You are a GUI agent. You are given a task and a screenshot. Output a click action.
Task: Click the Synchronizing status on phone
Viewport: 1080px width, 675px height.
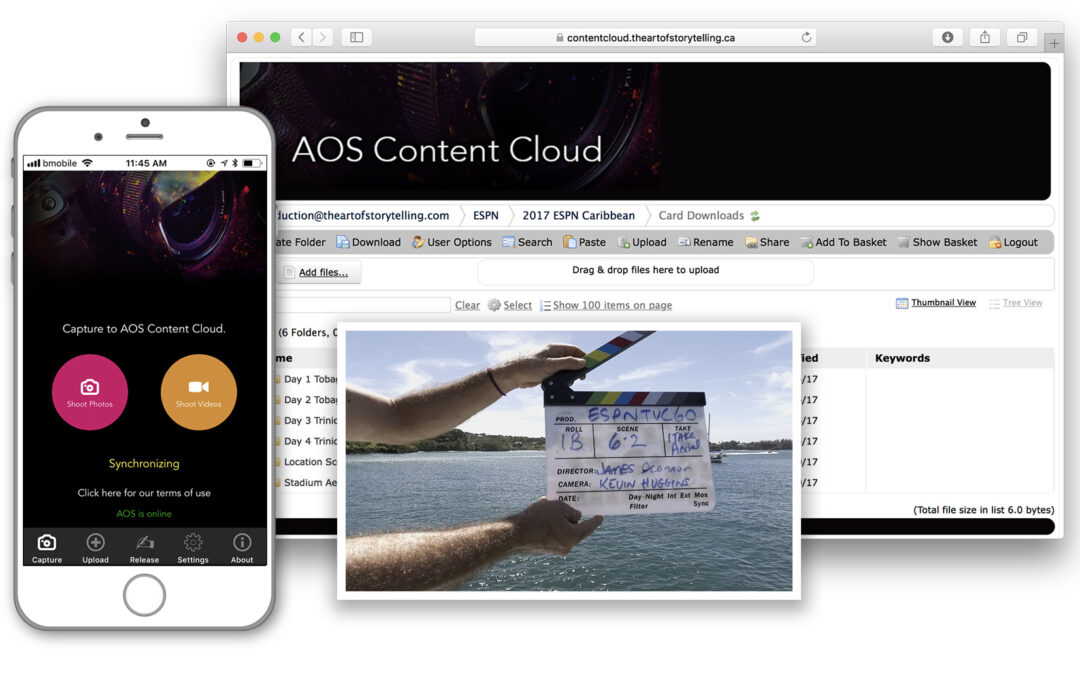tap(144, 464)
